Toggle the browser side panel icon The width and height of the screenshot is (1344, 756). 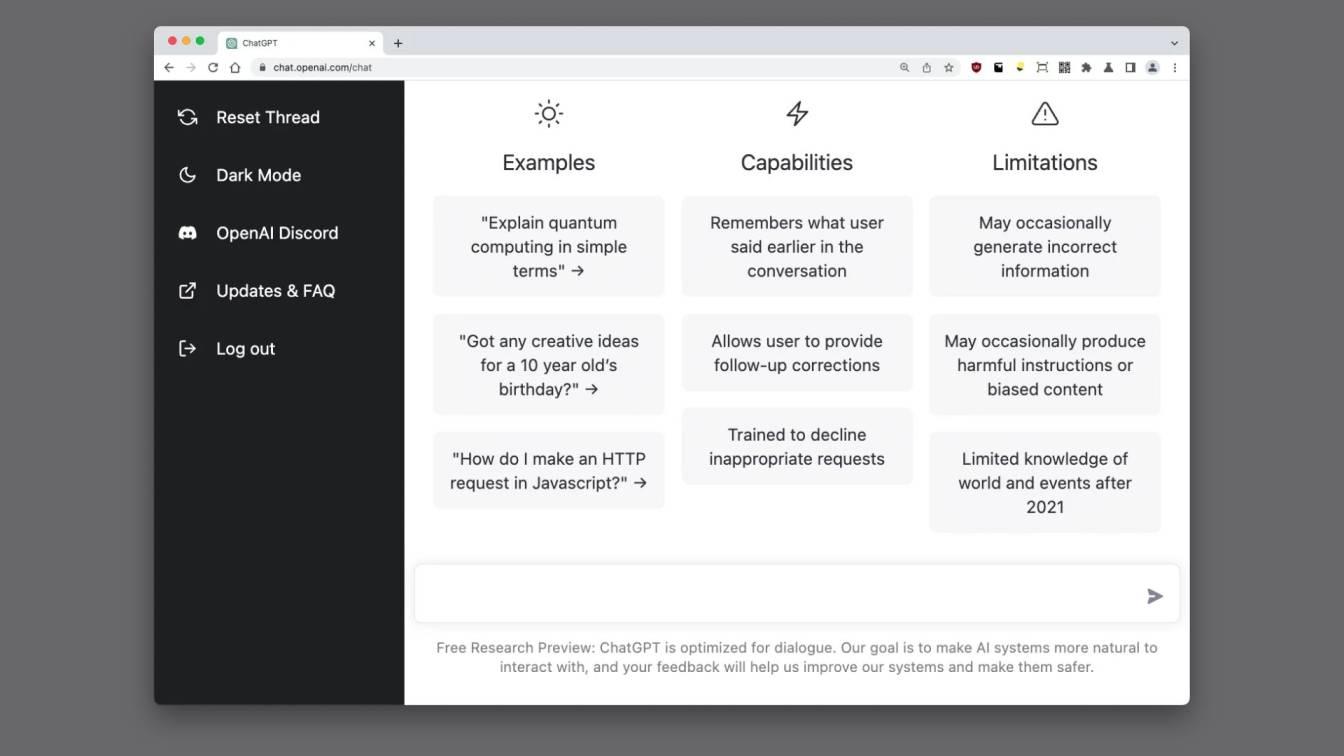tap(1130, 68)
